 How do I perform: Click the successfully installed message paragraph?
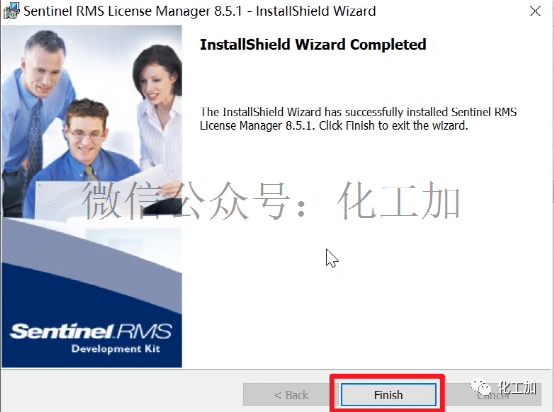click(x=358, y=119)
